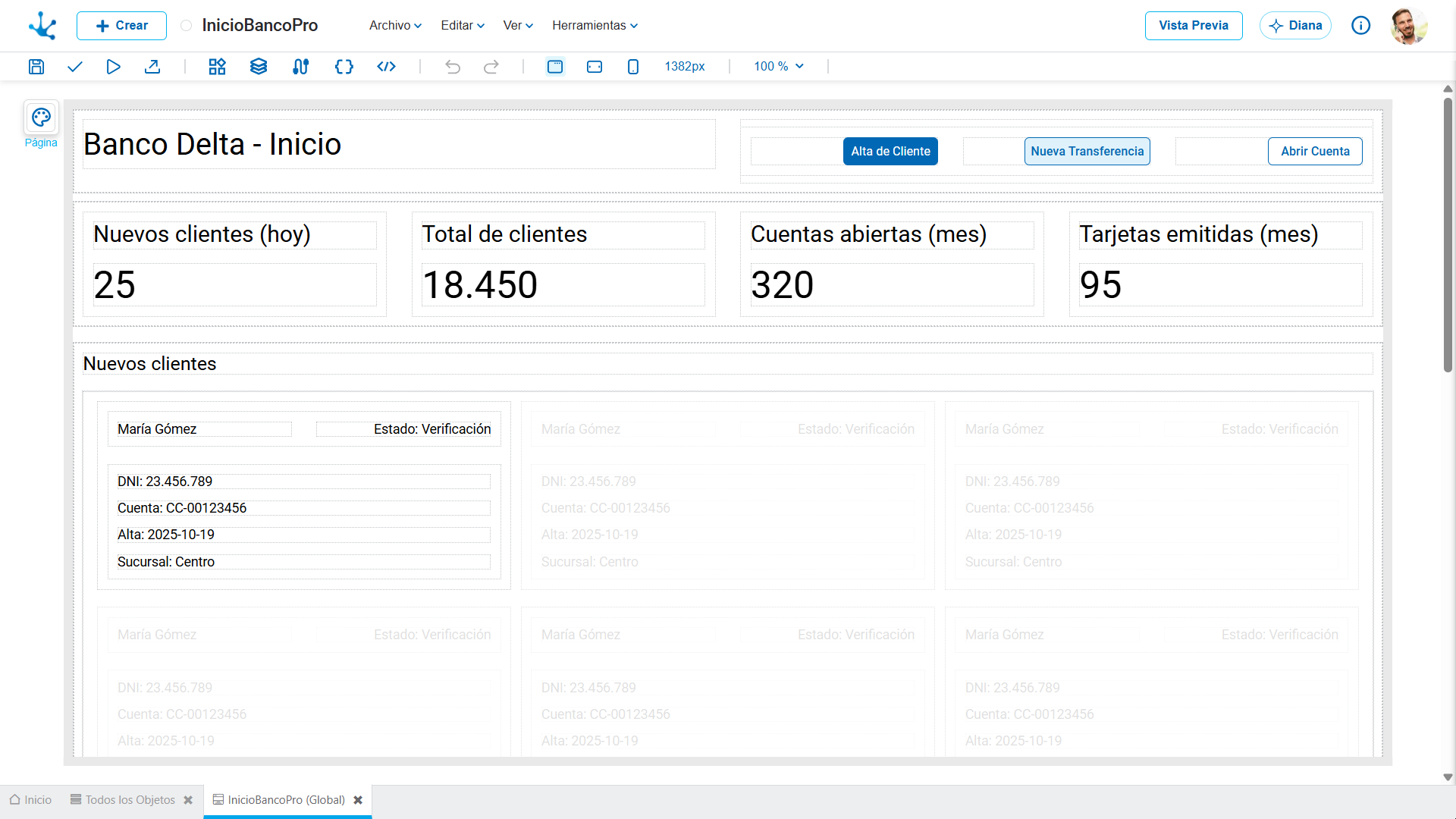The width and height of the screenshot is (1456, 819).
Task: Click the Vista Previa button
Action: point(1194,26)
